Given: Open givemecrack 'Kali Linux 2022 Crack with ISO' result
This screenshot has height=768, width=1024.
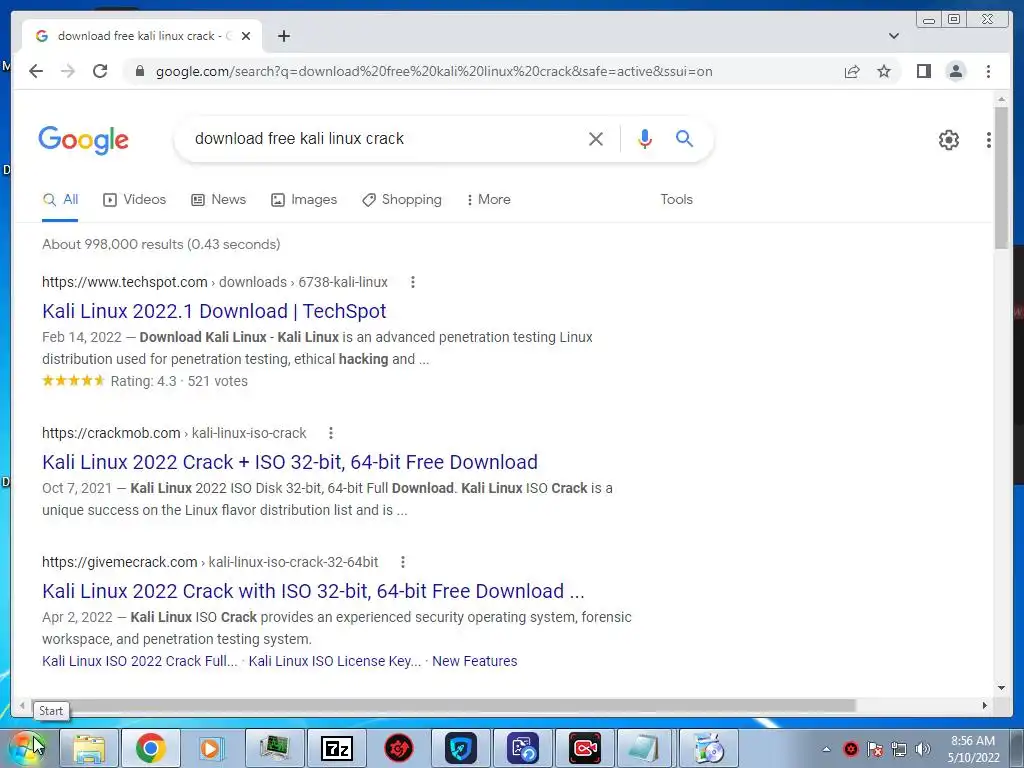Looking at the screenshot, I should pos(313,591).
